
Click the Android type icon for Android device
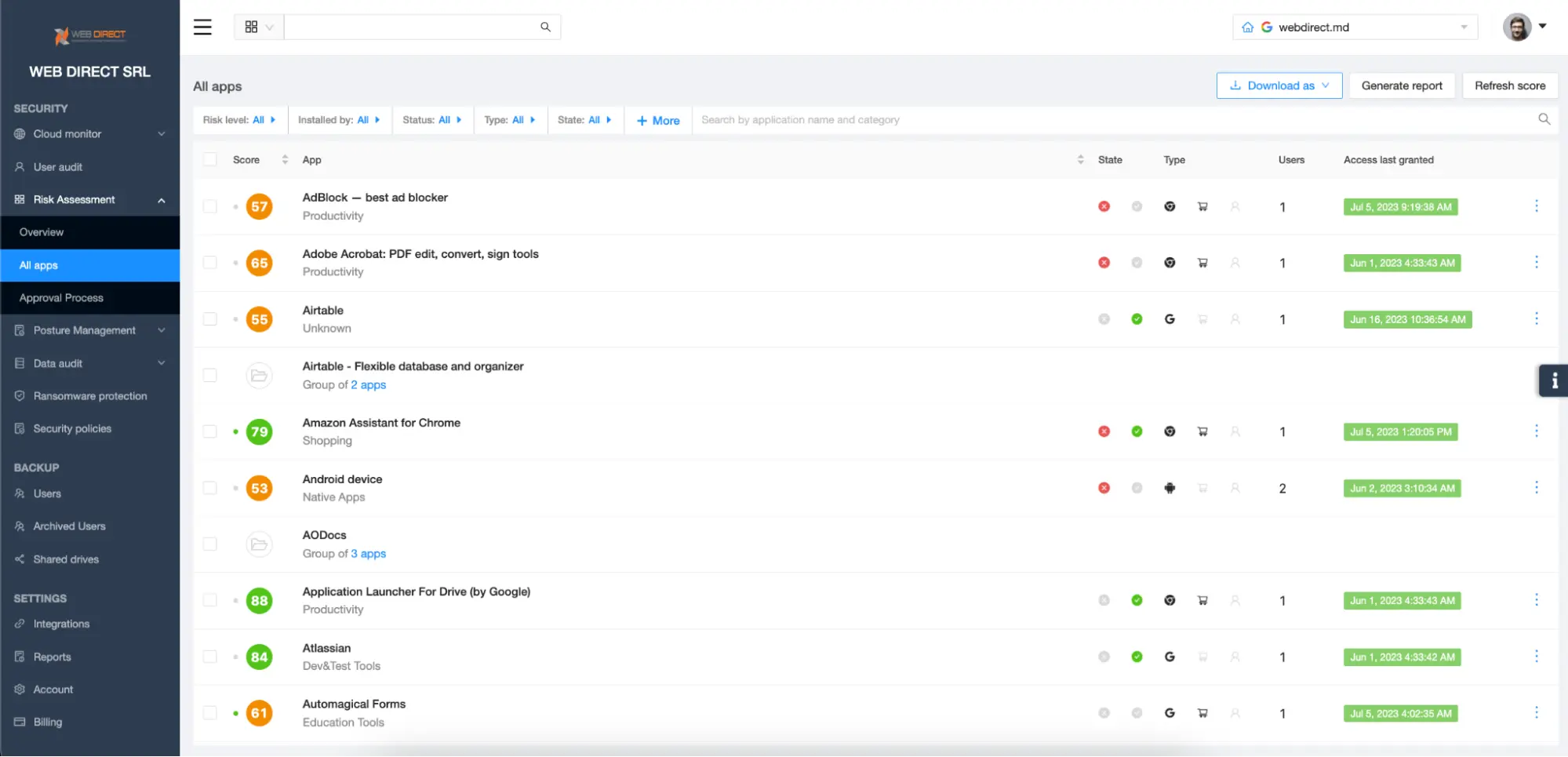(x=1170, y=487)
